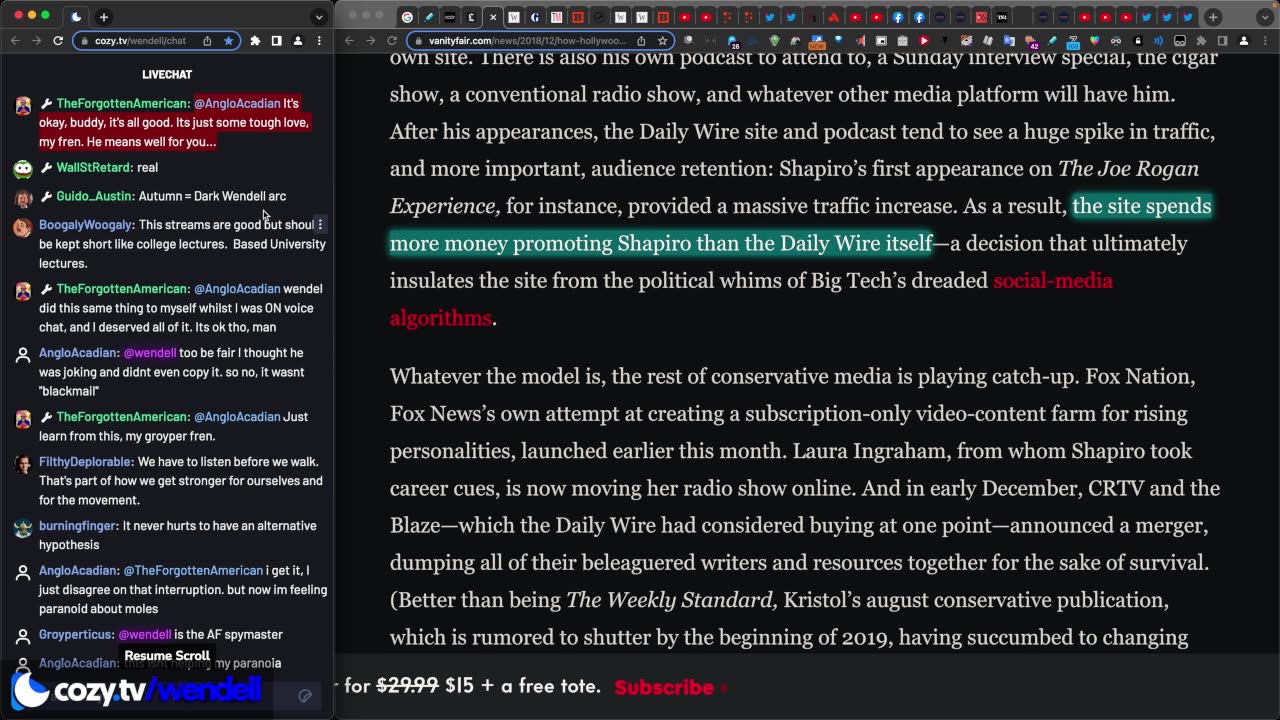Image resolution: width=1280 pixels, height=720 pixels.
Task: Select Guido_Austin's username in chat
Action: pyautogui.click(x=94, y=196)
